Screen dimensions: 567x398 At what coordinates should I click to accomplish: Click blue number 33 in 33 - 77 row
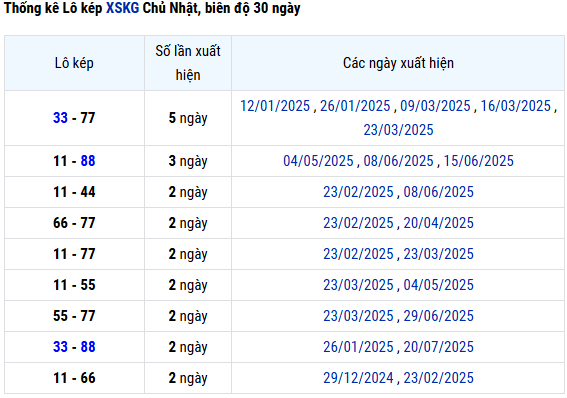[x=60, y=118]
